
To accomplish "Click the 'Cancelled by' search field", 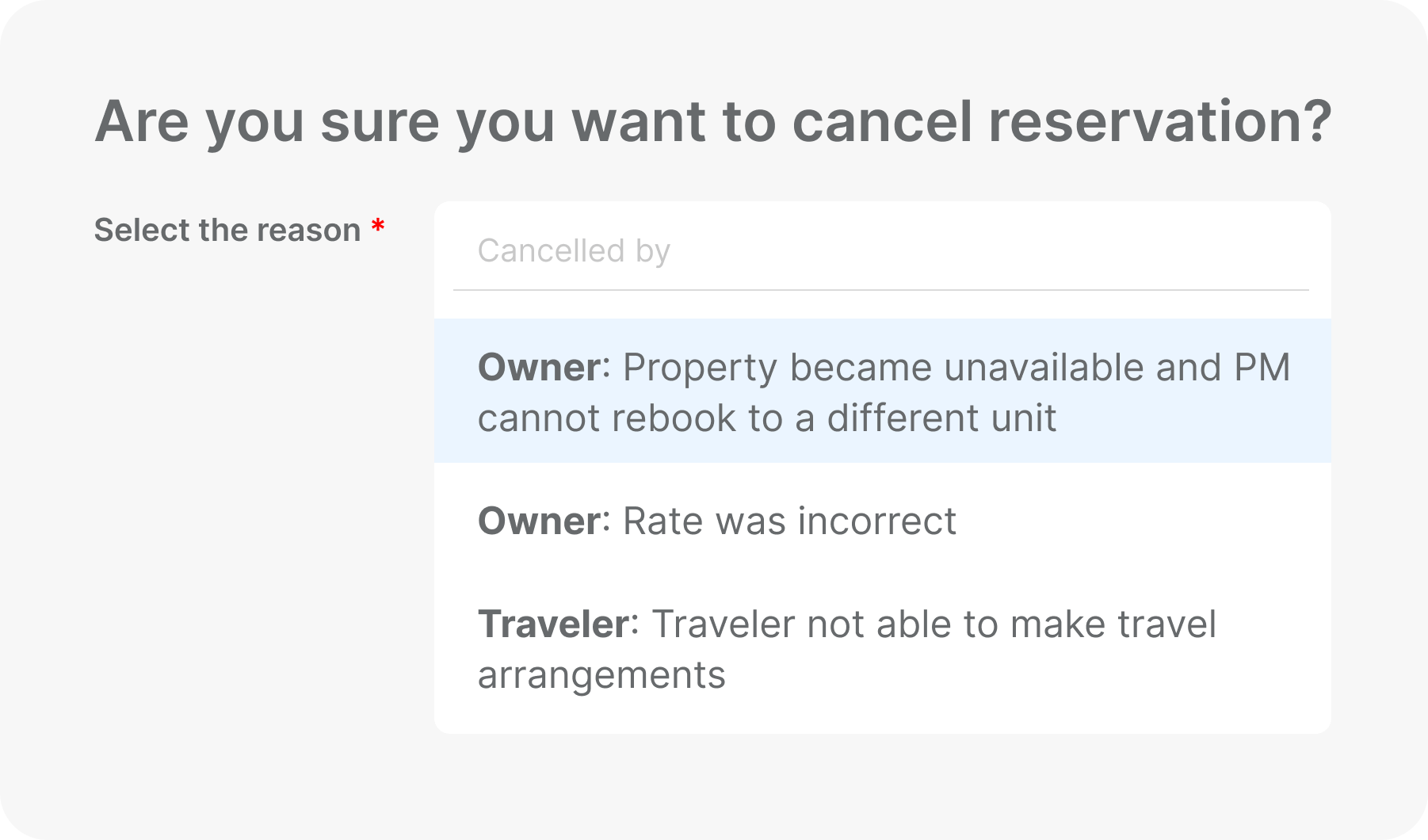I will [880, 251].
